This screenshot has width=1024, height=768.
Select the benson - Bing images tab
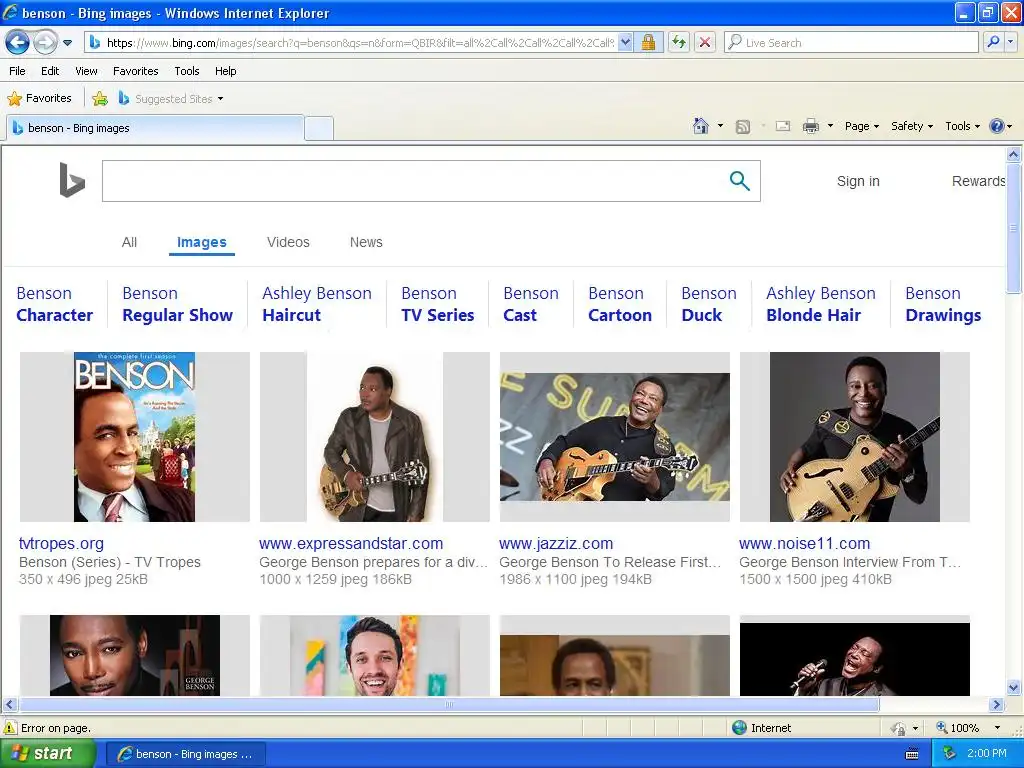pos(155,128)
